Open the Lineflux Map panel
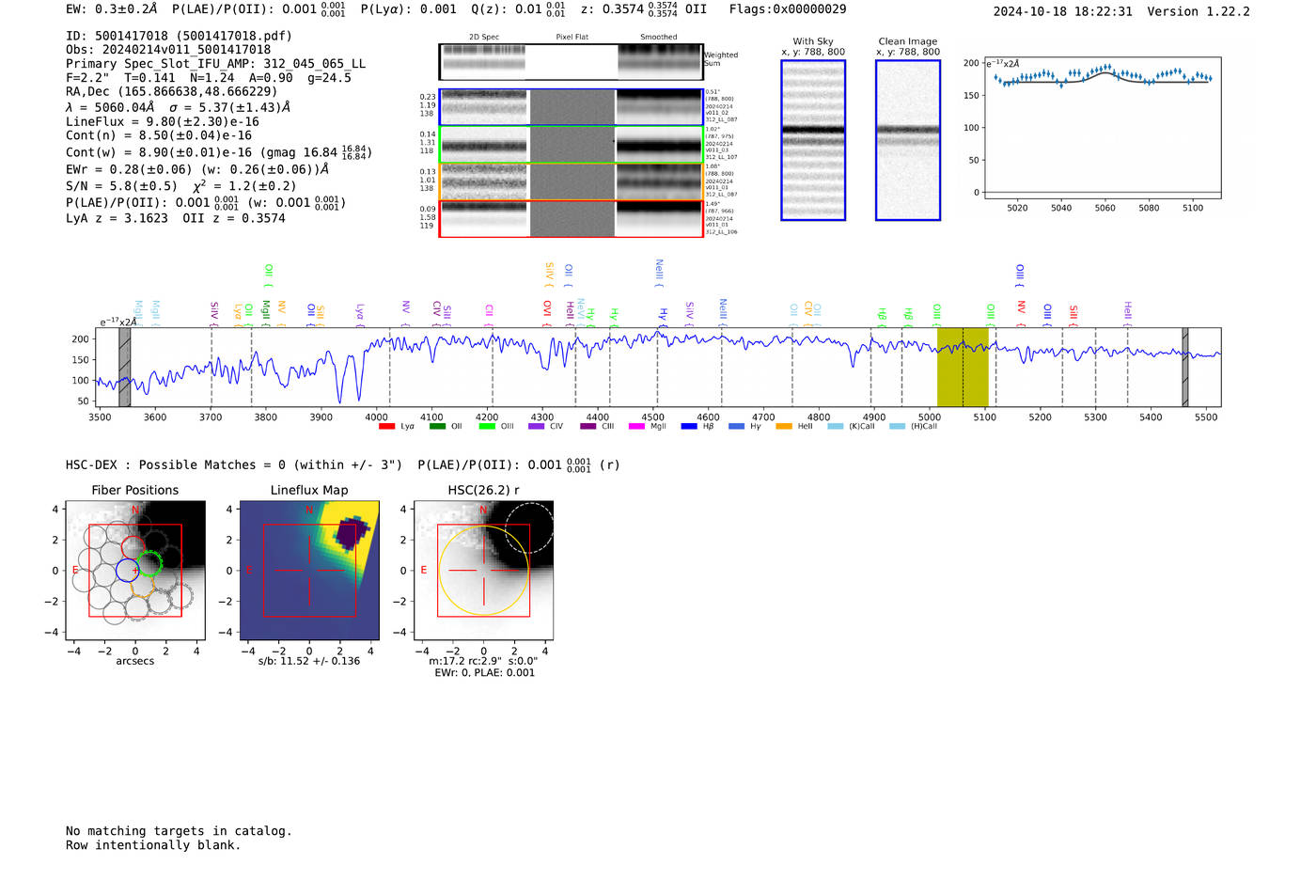The width and height of the screenshot is (1316, 896). tap(309, 571)
